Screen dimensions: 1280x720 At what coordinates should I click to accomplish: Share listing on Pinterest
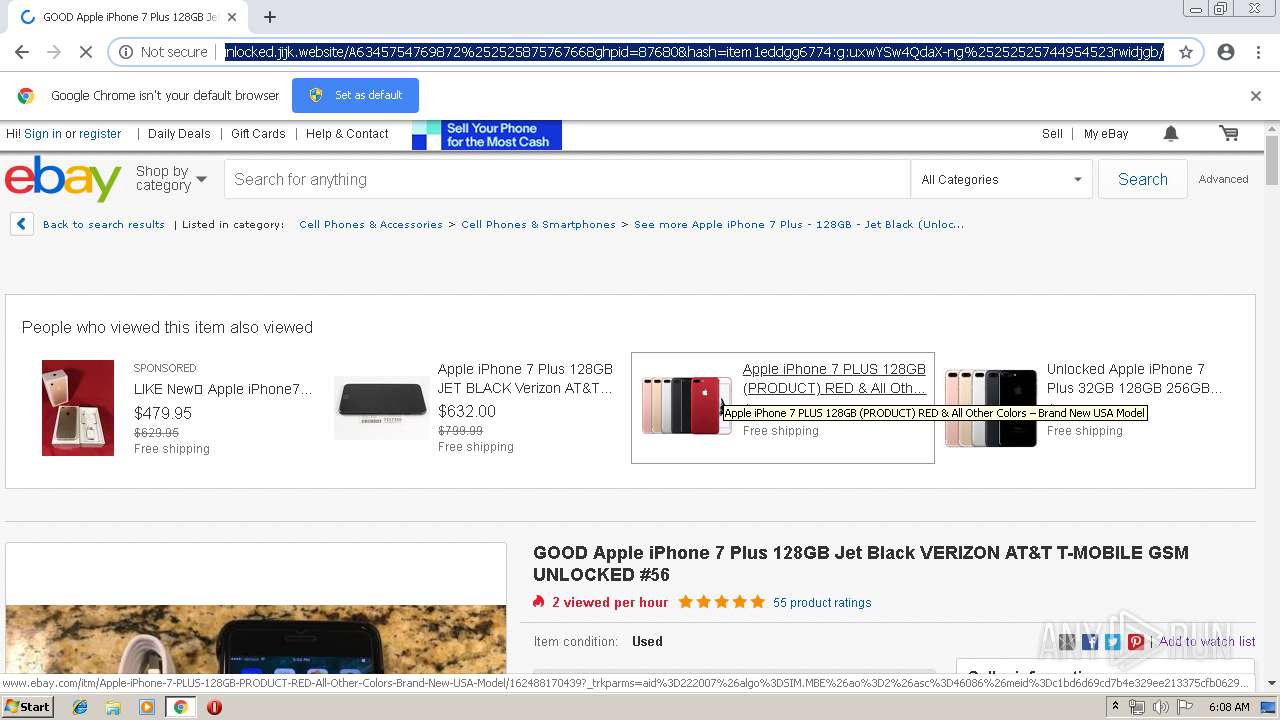pyautogui.click(x=1136, y=642)
